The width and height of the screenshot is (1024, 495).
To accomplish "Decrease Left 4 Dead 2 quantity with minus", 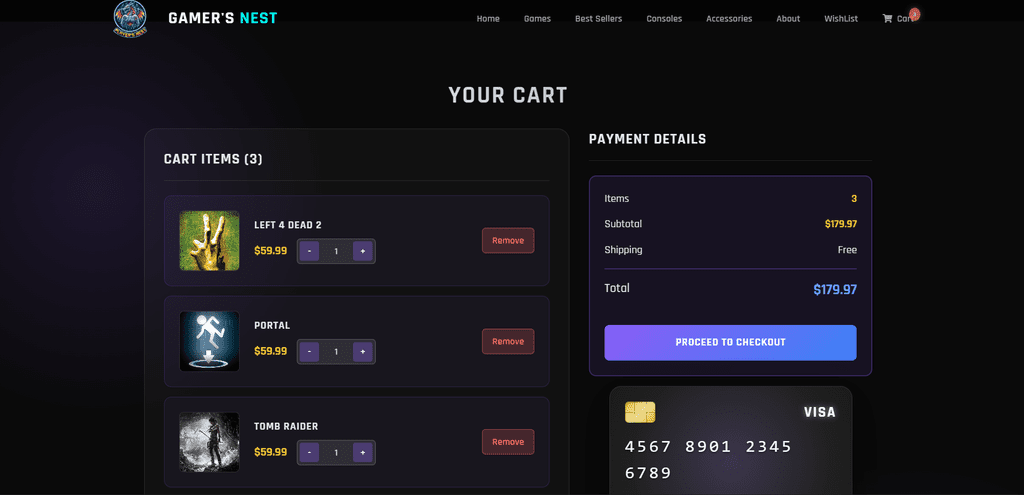I will pyautogui.click(x=309, y=251).
